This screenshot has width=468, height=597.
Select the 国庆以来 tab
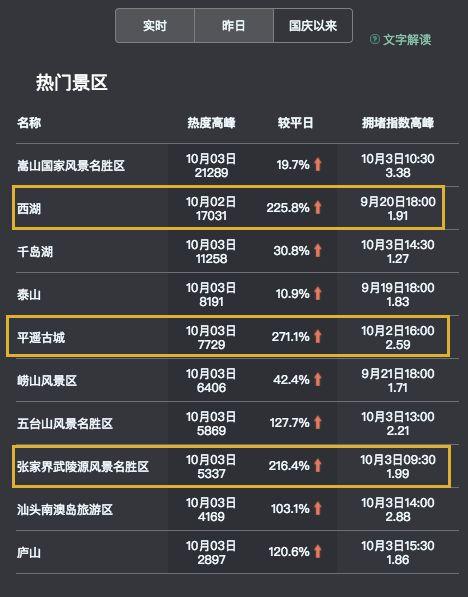(x=313, y=26)
